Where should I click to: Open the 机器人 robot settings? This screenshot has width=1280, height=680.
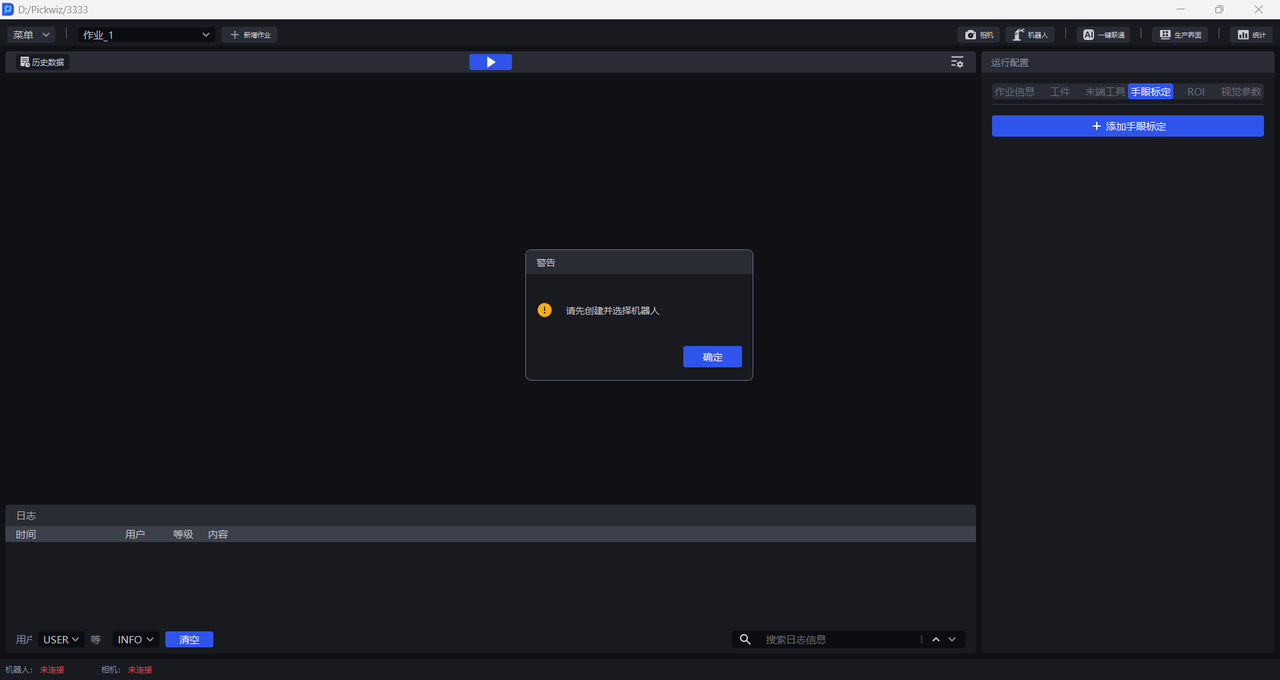(x=1030, y=35)
